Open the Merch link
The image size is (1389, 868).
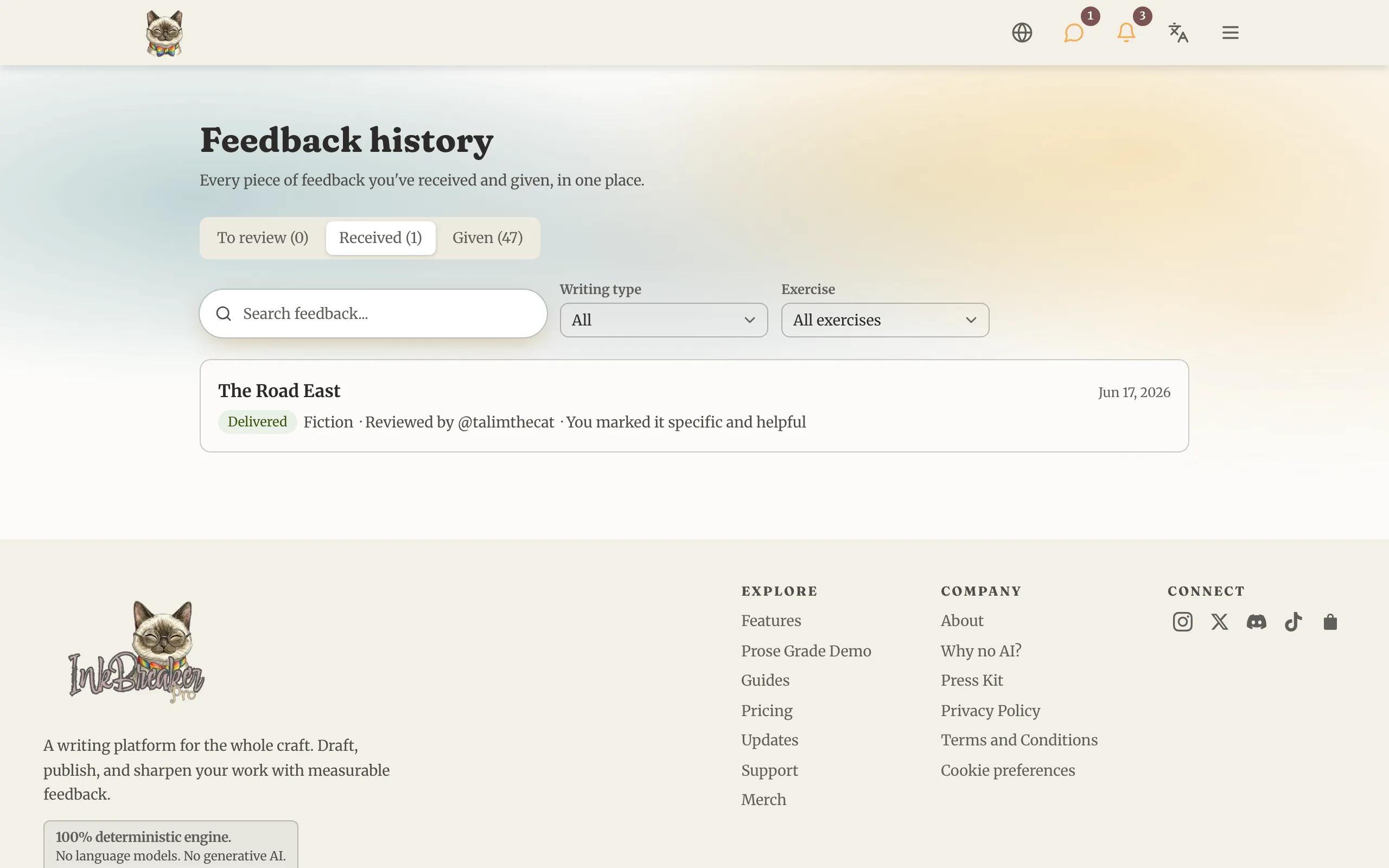[x=763, y=800]
